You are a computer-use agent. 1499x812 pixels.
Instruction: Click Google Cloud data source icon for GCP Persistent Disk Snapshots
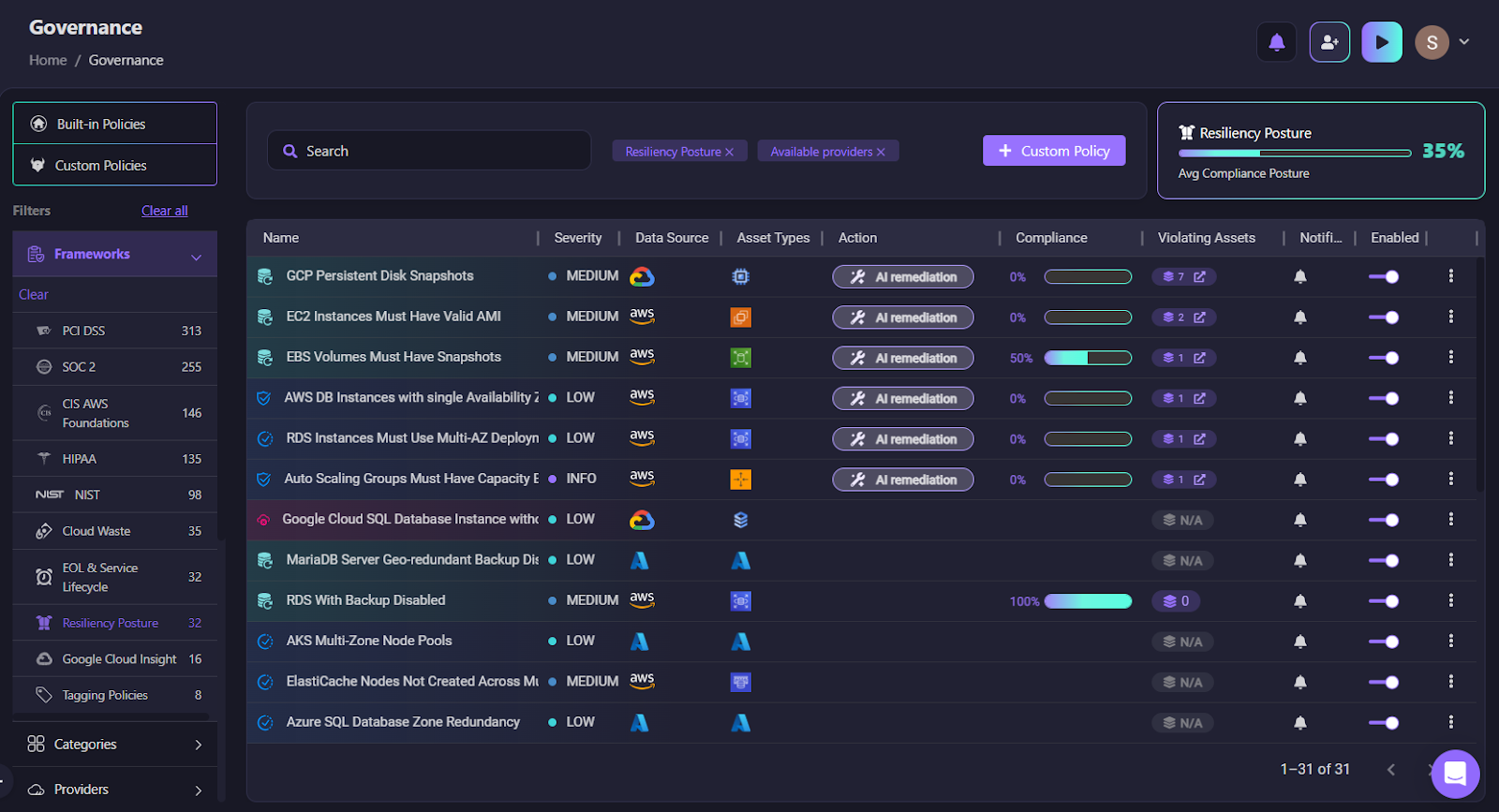tap(642, 276)
